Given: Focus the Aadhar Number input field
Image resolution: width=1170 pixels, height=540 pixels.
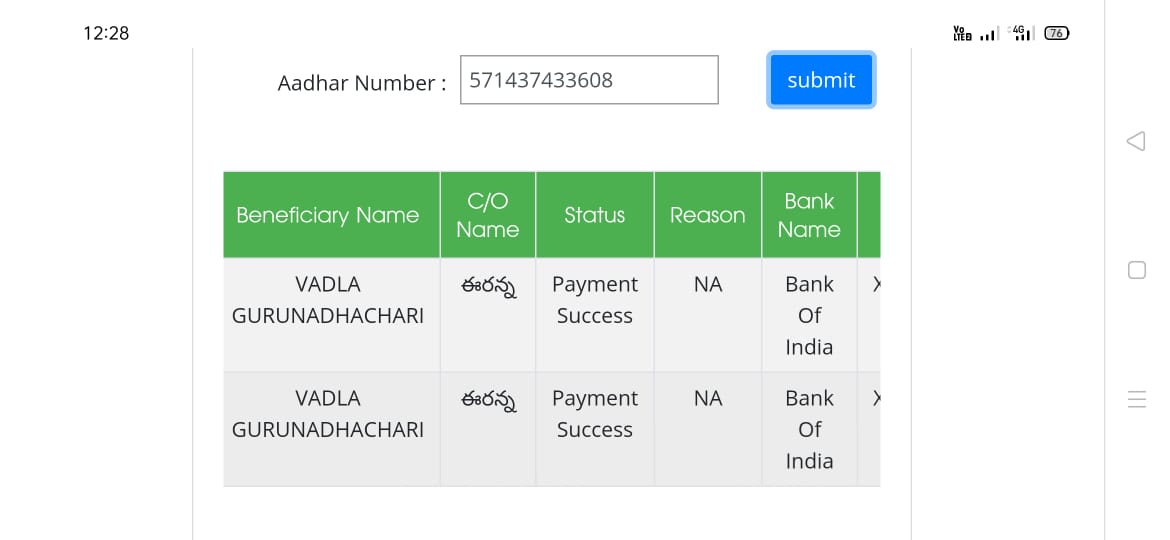Looking at the screenshot, I should tap(589, 80).
